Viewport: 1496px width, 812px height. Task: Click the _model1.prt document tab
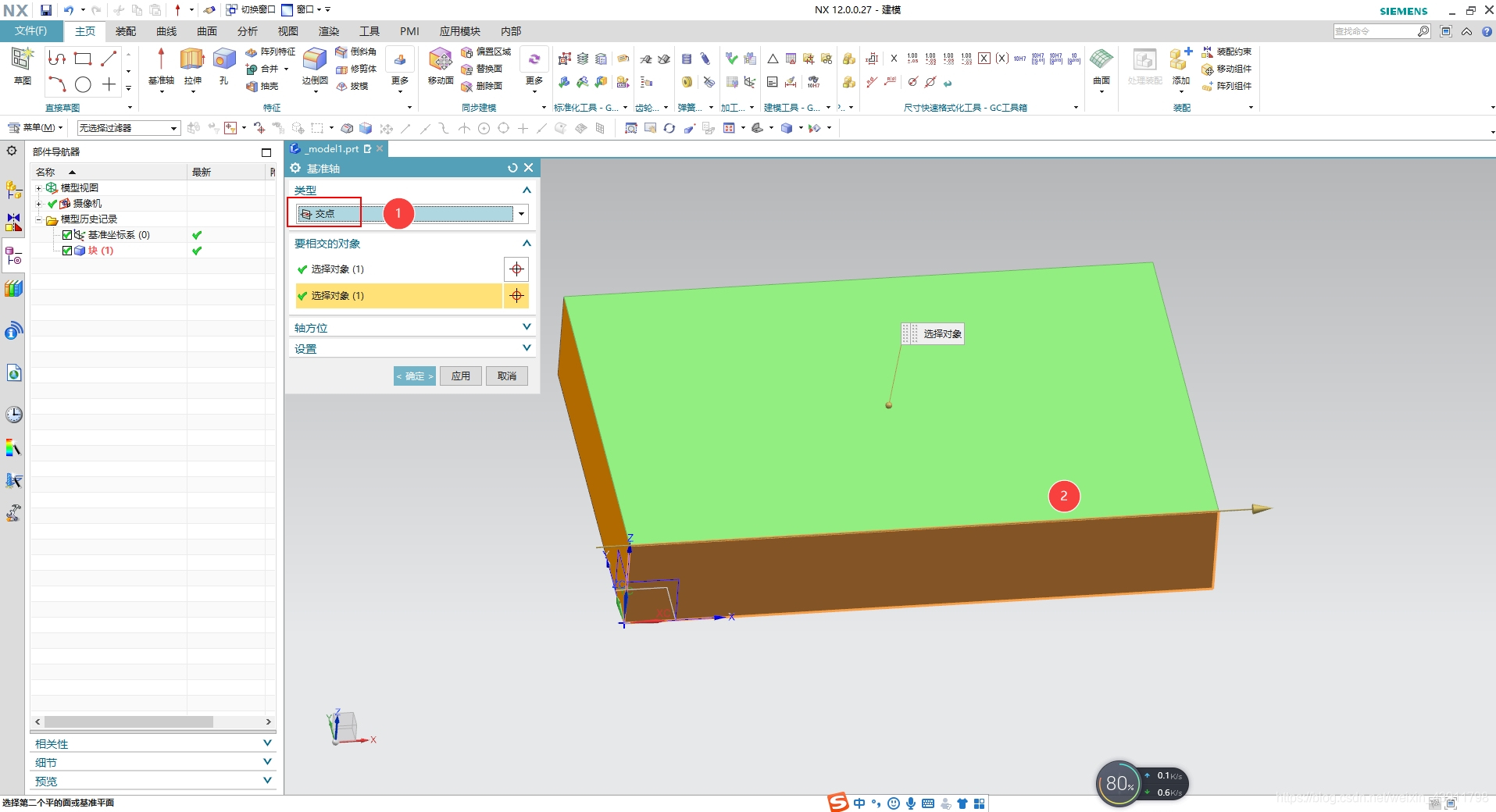[x=337, y=149]
